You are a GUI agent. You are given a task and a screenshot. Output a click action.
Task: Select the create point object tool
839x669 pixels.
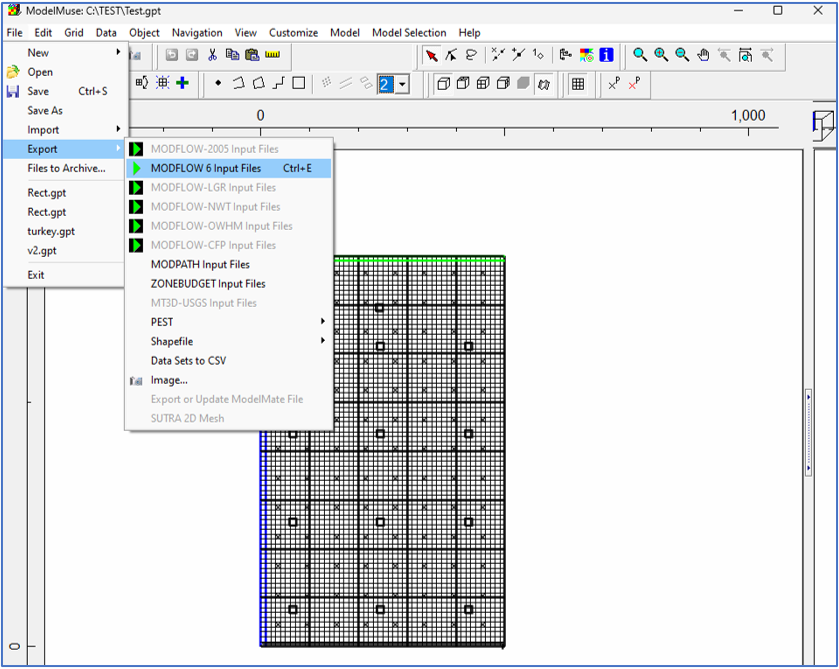218,83
